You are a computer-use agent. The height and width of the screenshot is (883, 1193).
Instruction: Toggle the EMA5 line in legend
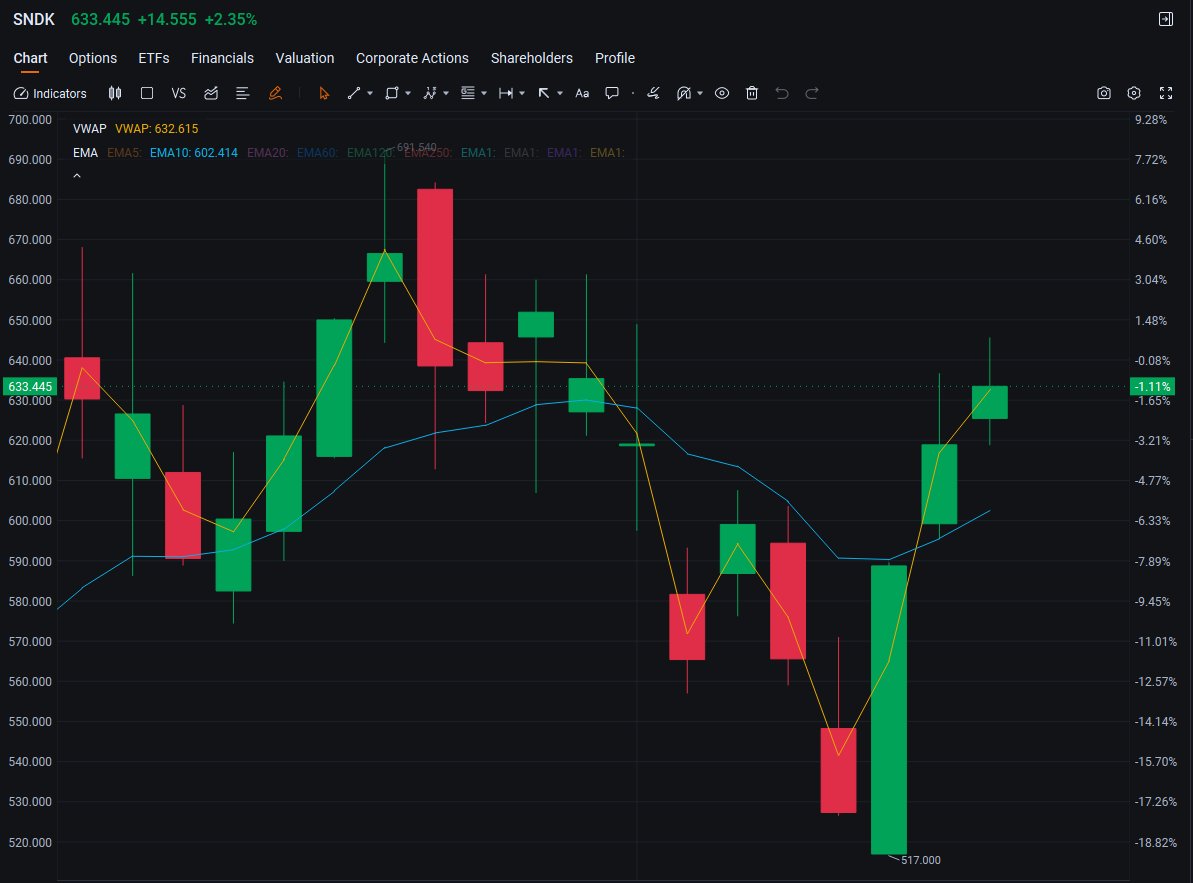coord(124,153)
